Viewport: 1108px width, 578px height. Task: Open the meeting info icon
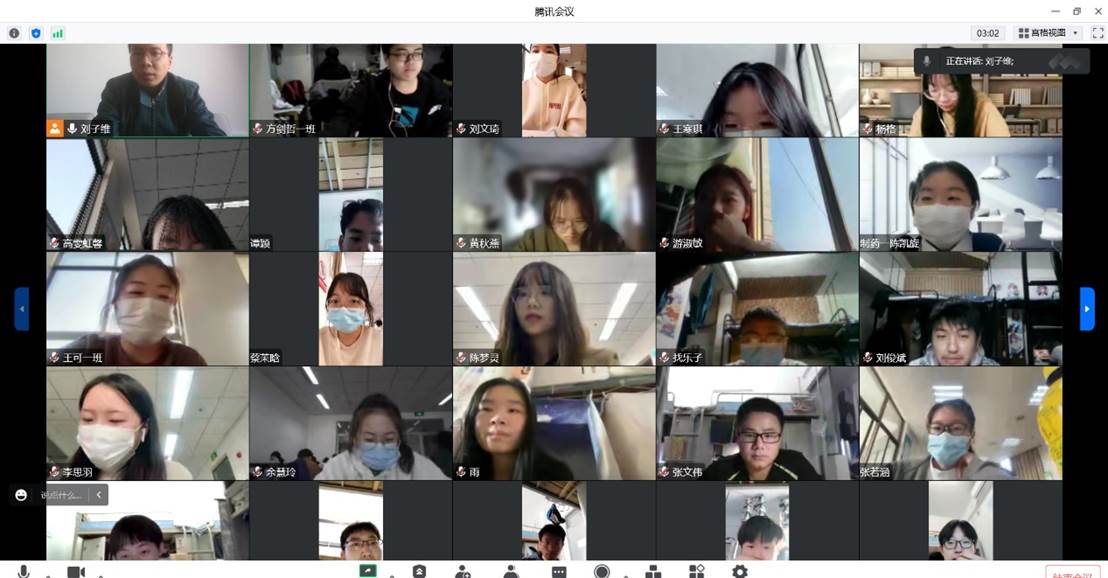[x=14, y=33]
